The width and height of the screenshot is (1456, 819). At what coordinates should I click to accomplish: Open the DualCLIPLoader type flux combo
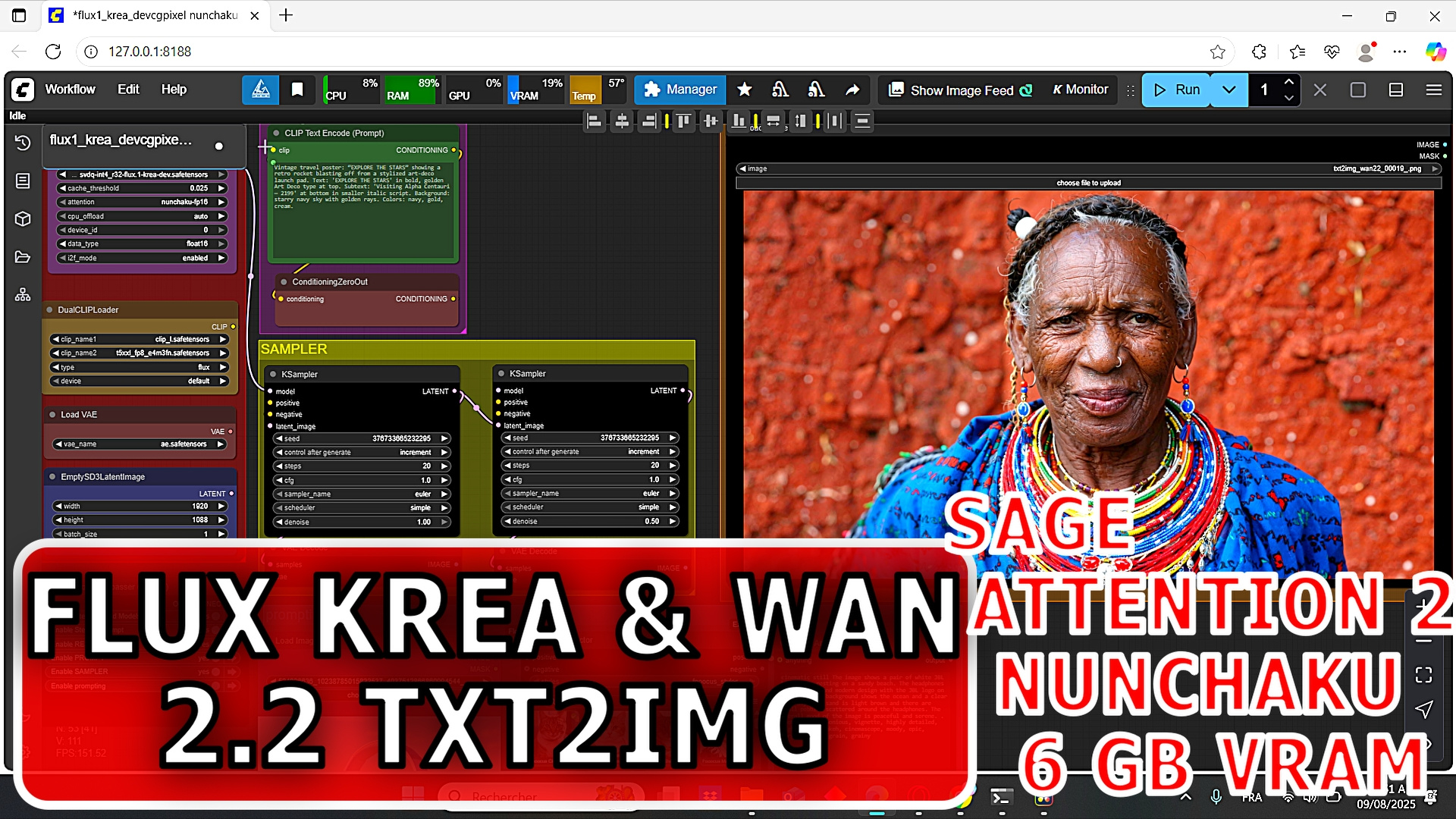point(140,368)
